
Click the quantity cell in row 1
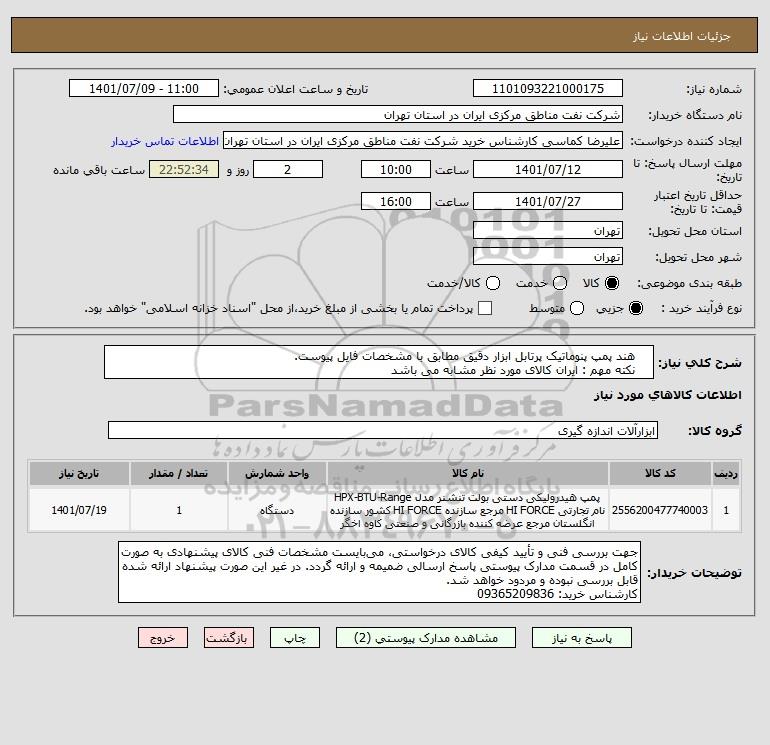[179, 510]
